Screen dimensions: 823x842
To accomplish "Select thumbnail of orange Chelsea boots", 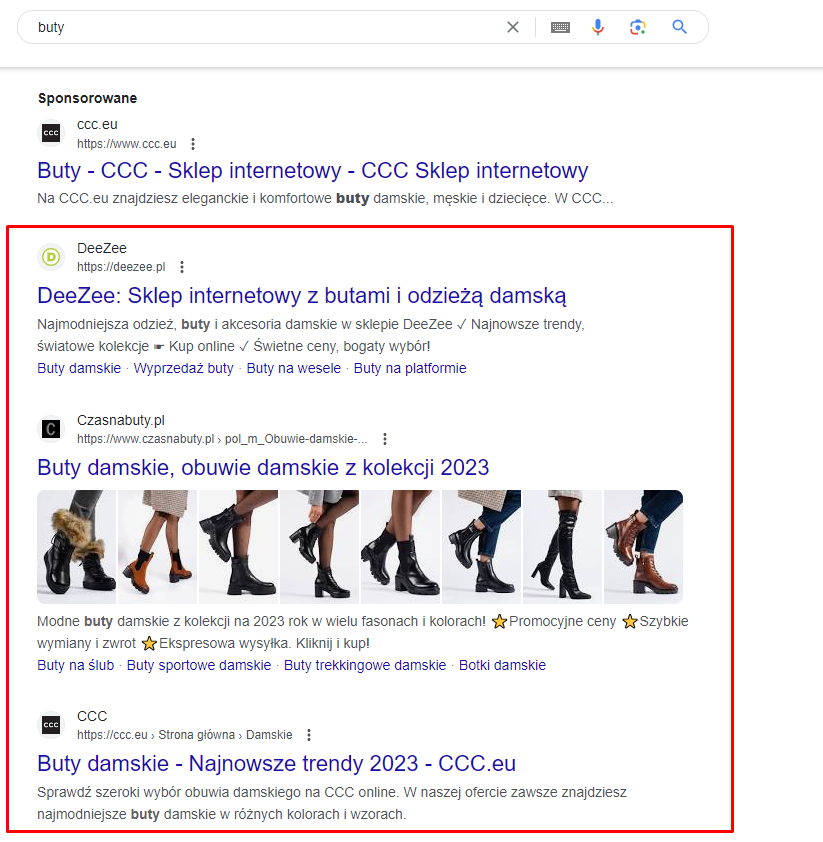I will pyautogui.click(x=157, y=547).
